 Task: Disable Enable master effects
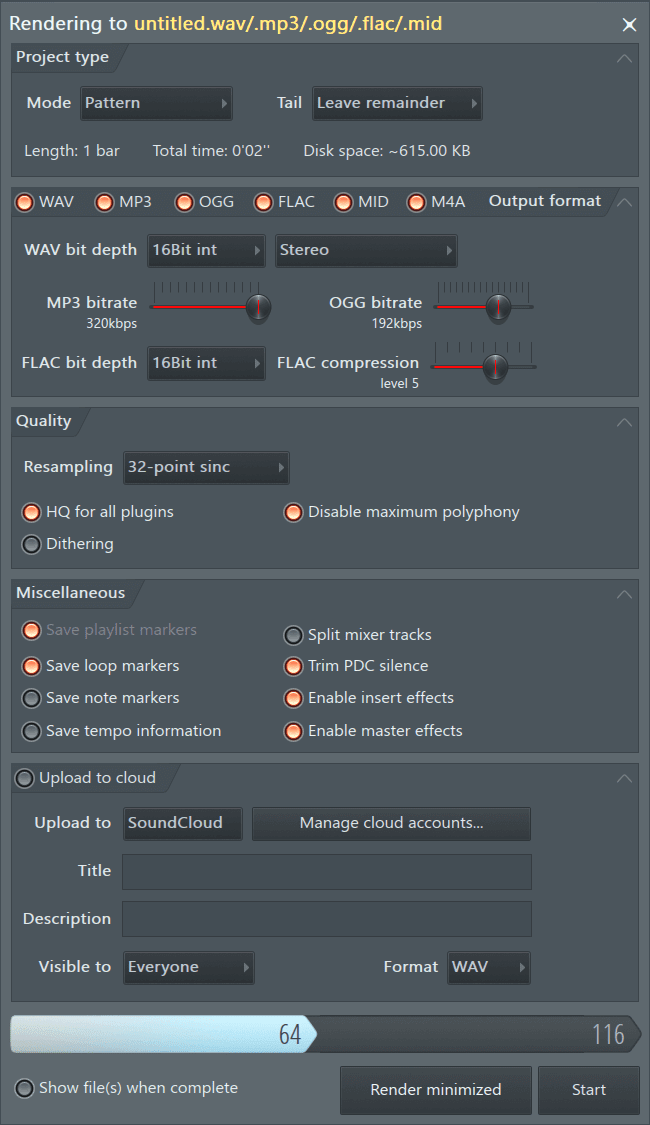coord(293,730)
